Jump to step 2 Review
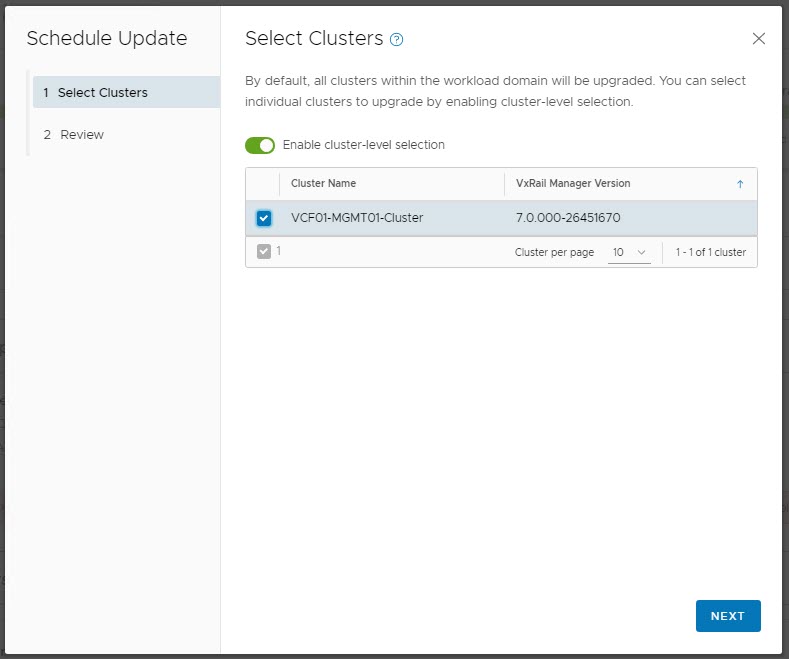The image size is (789, 659). 82,134
